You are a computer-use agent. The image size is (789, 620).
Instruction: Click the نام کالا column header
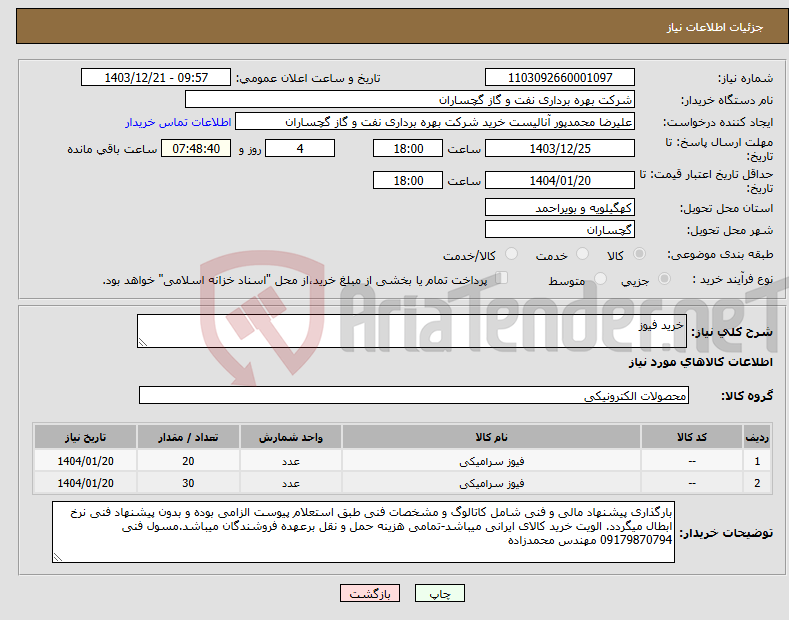pyautogui.click(x=491, y=437)
